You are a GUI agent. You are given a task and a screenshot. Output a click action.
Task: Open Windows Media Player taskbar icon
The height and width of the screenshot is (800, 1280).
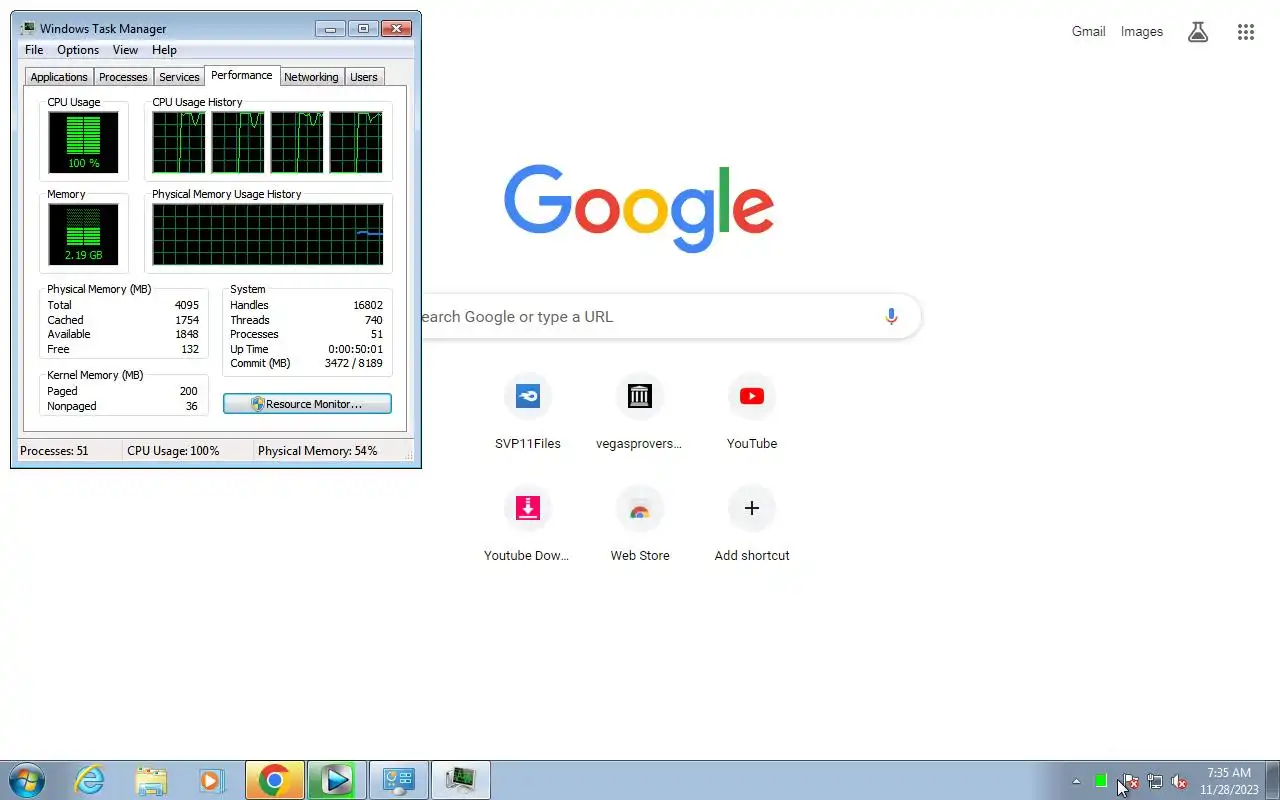(x=210, y=780)
